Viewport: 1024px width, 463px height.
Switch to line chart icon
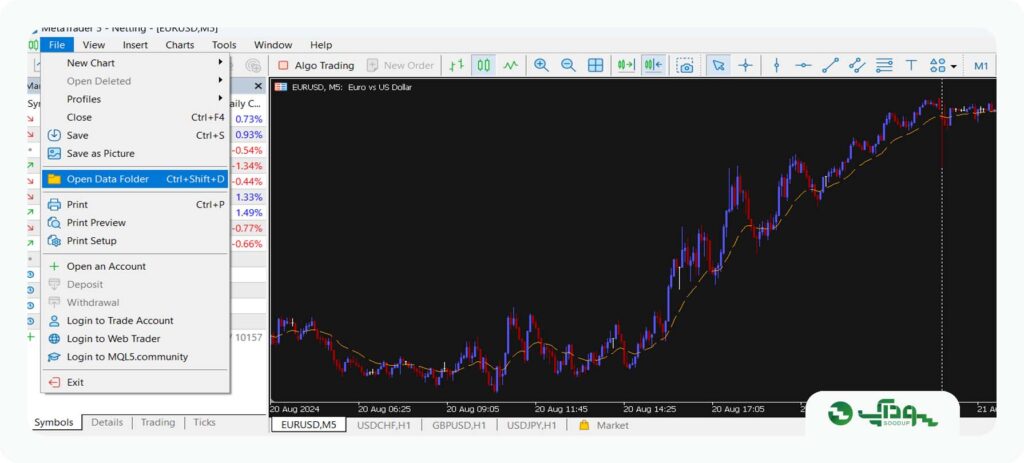click(510, 65)
